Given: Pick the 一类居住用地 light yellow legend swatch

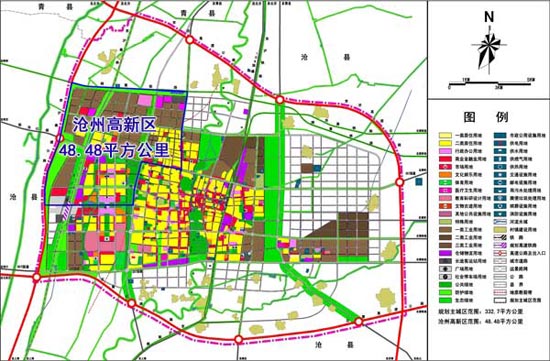Looking at the screenshot, I should pos(445,135).
